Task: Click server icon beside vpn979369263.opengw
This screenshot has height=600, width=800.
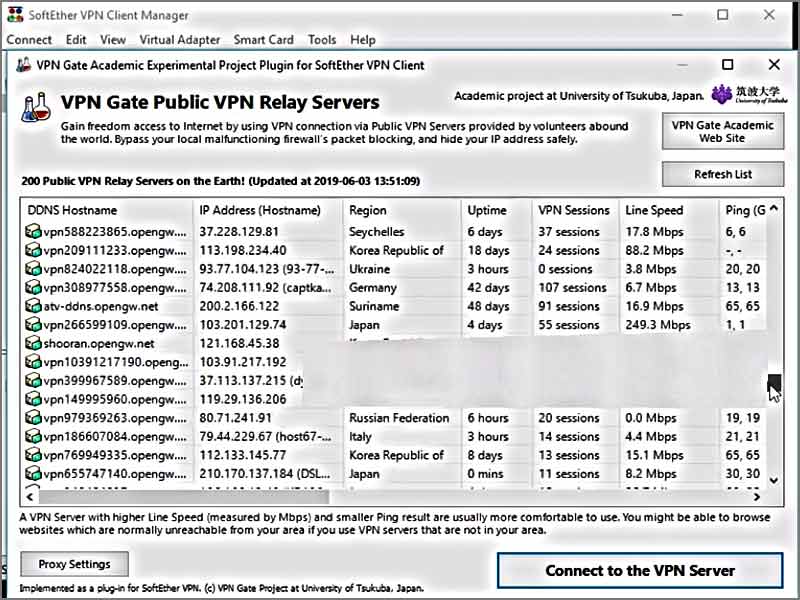Action: (33, 418)
